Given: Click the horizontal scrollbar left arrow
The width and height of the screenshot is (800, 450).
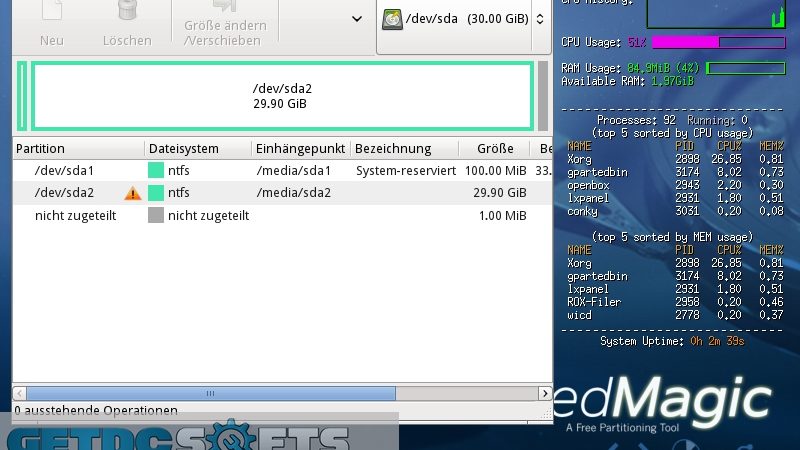Looking at the screenshot, I should (x=19, y=393).
